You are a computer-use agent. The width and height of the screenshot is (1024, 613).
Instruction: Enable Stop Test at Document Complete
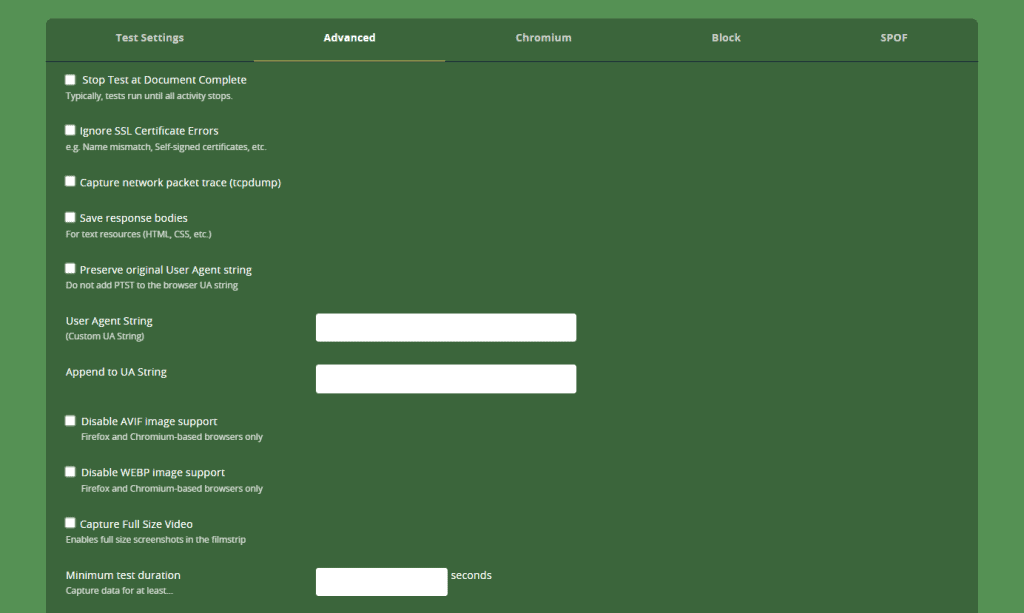click(x=70, y=80)
